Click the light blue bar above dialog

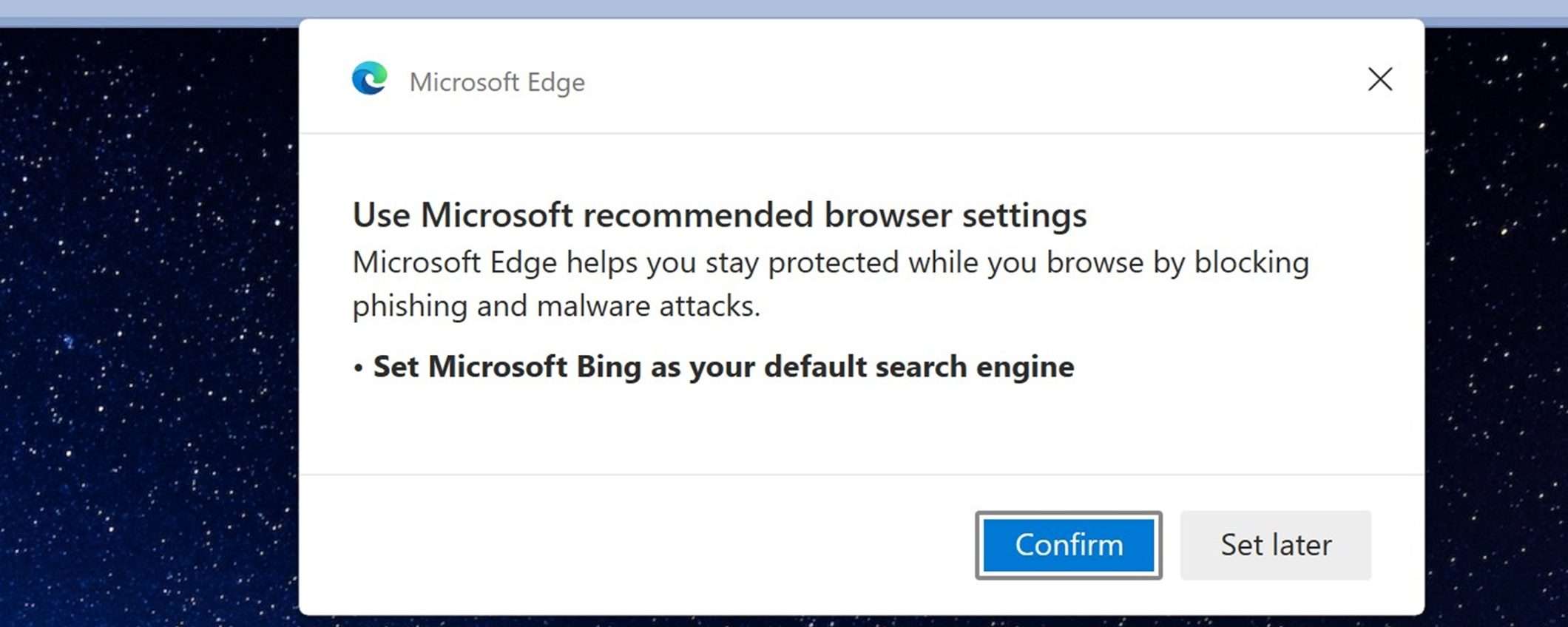click(x=740, y=9)
